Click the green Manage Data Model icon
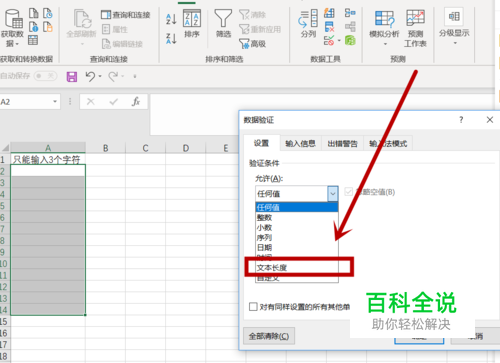This screenshot has width=500, height=363. [x=350, y=41]
